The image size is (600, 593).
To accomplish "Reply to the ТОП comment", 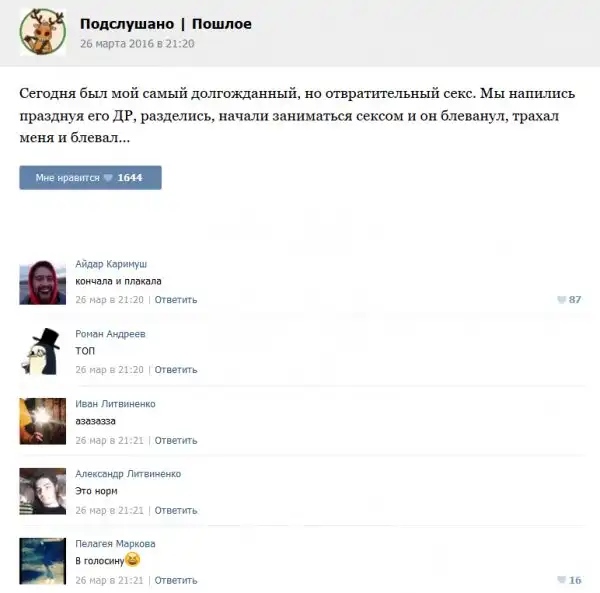I will point(176,370).
